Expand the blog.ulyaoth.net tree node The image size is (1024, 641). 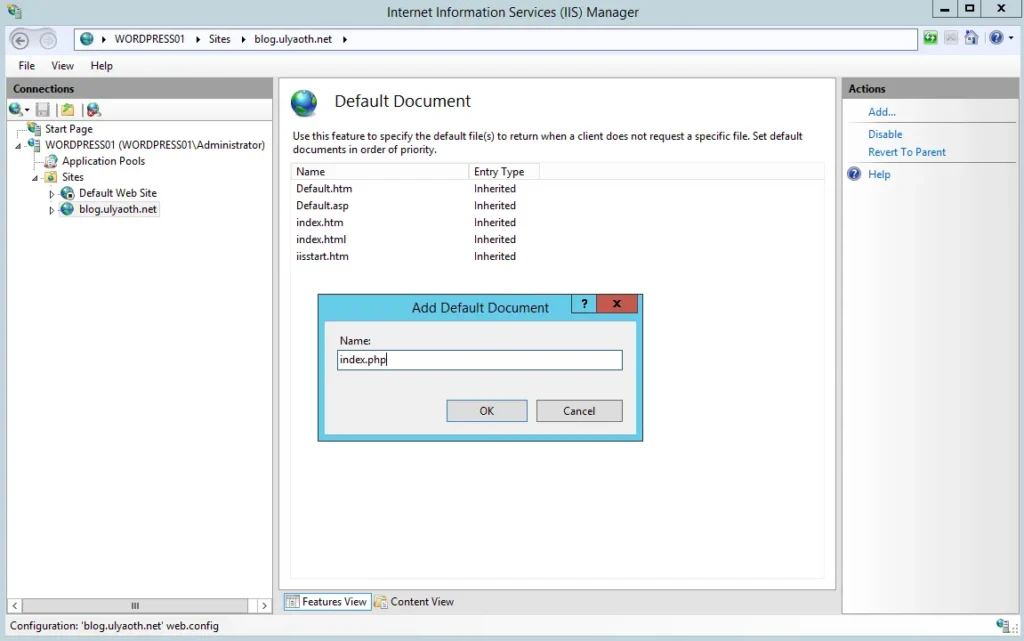pyautogui.click(x=52, y=210)
